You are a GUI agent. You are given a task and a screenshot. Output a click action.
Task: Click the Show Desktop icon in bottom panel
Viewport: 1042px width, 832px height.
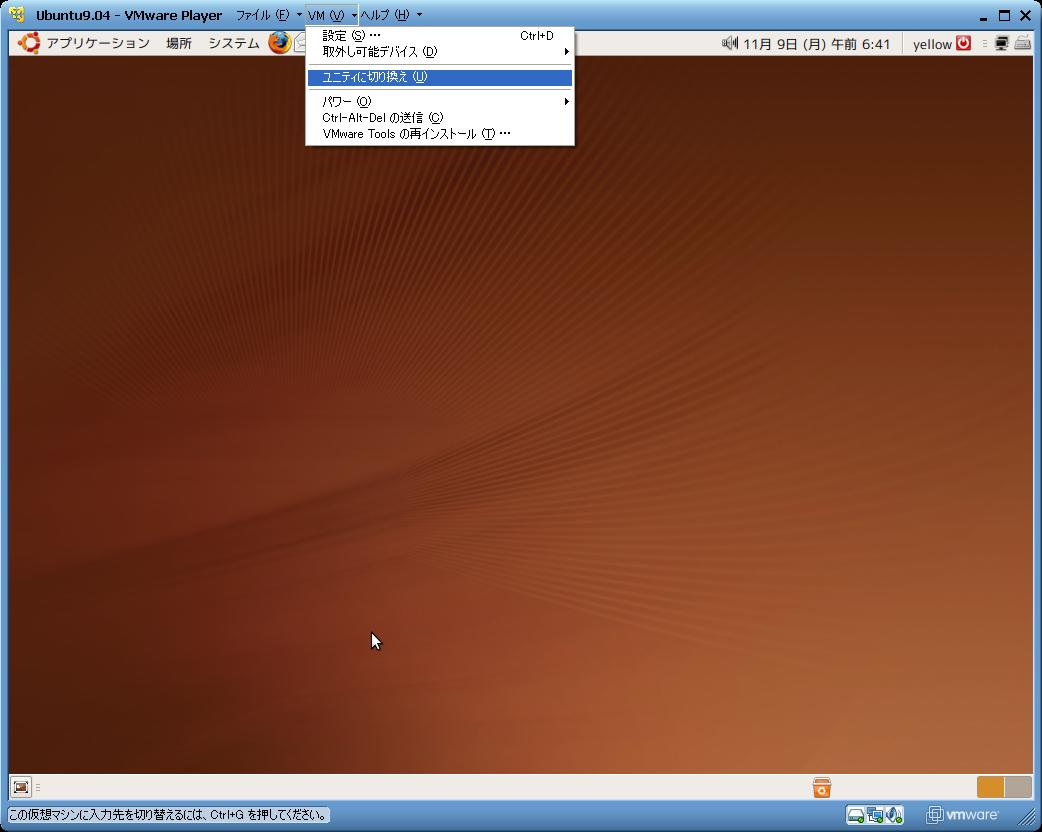point(21,787)
